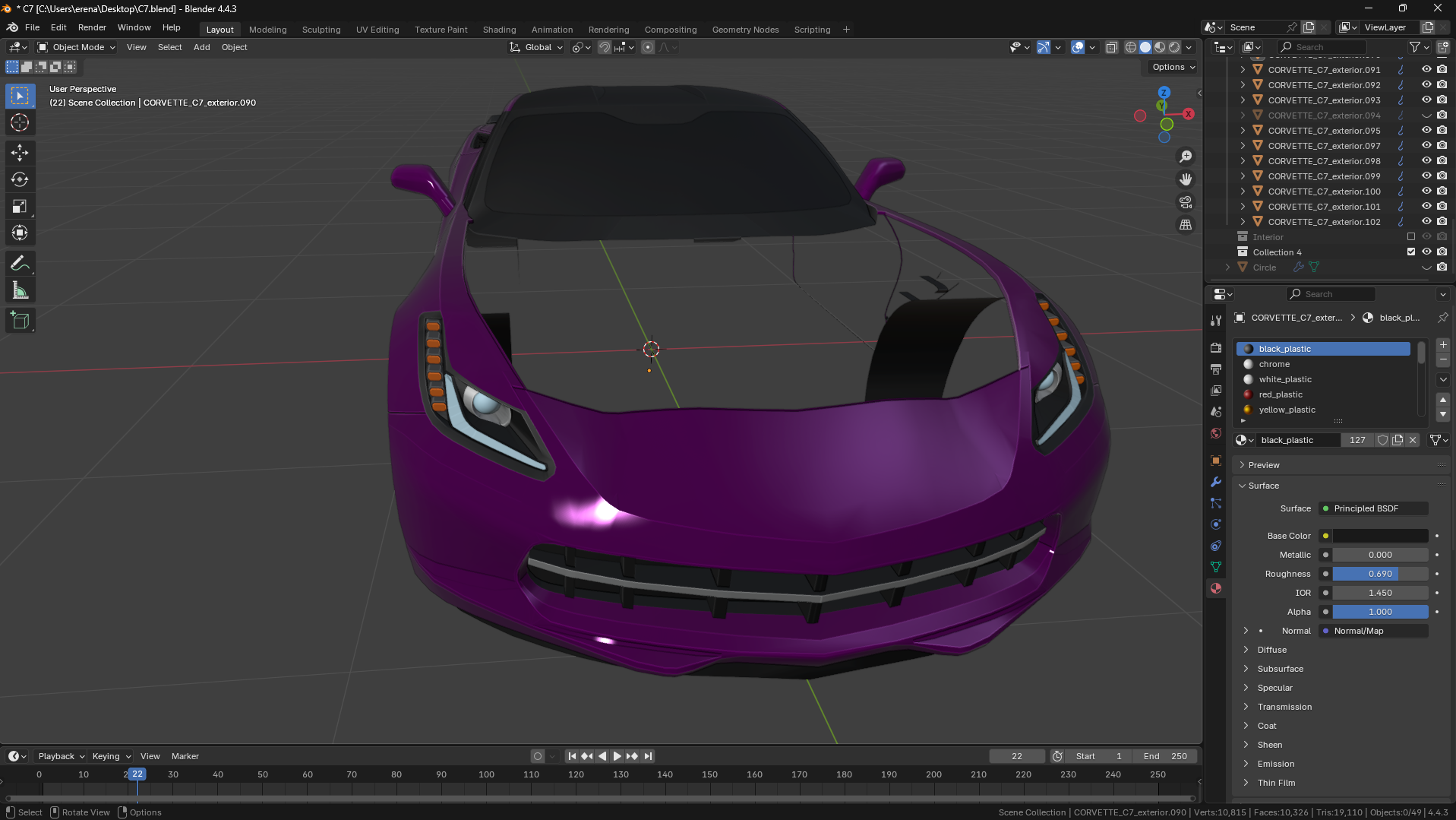Image resolution: width=1456 pixels, height=820 pixels.
Task: Switch to solid viewport shading
Action: pos(1145,47)
